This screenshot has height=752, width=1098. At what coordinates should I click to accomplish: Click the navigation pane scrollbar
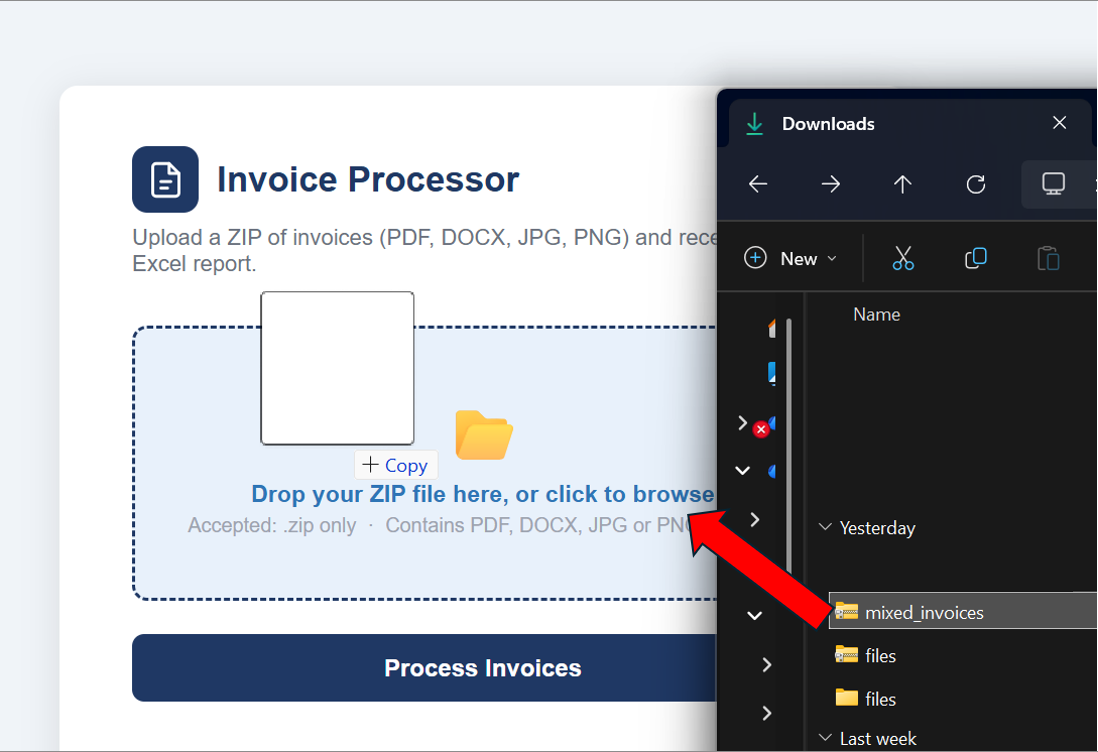click(x=789, y=446)
